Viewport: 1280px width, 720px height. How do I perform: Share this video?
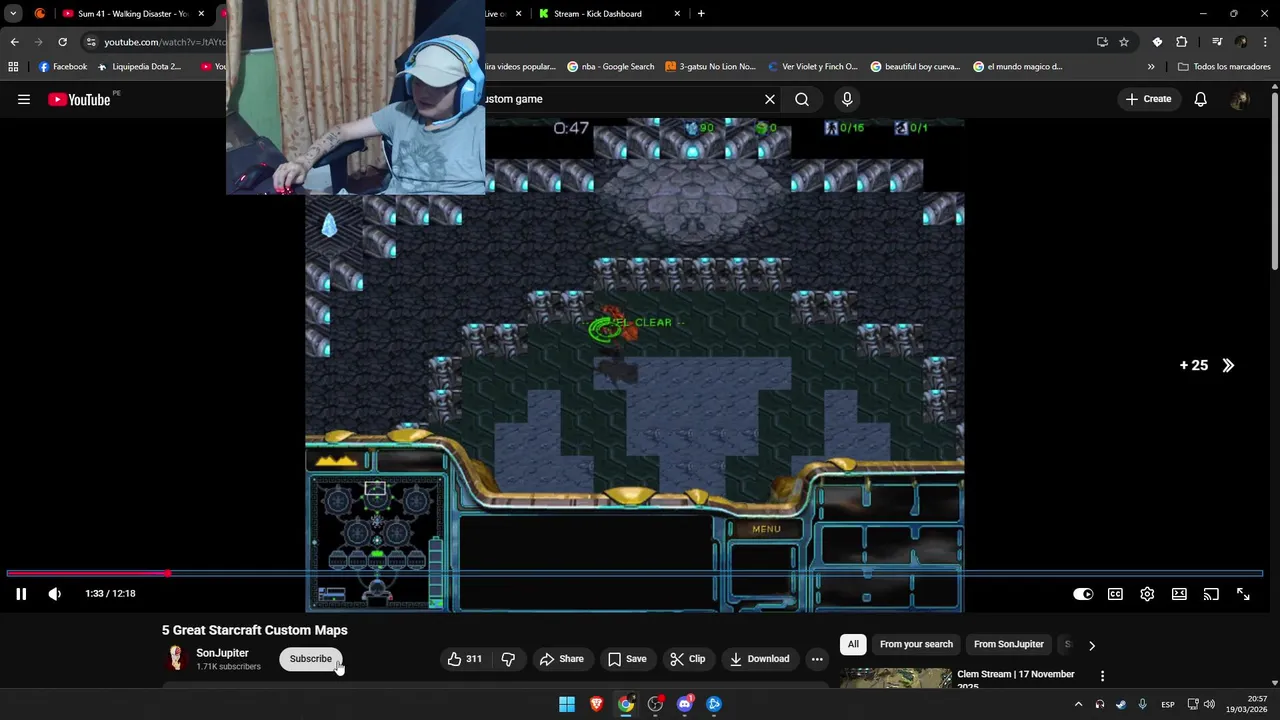point(562,659)
